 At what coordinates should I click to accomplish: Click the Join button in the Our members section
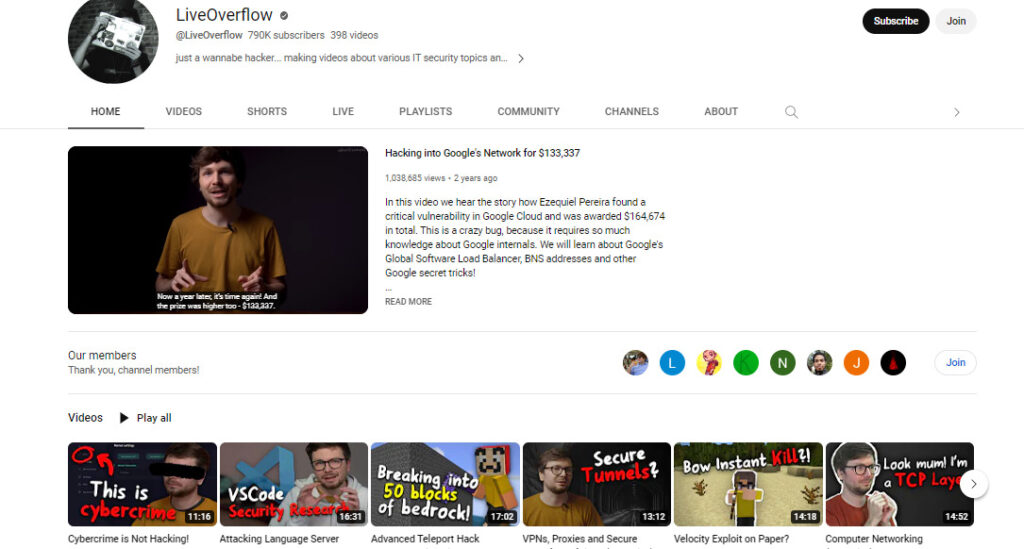pos(955,362)
